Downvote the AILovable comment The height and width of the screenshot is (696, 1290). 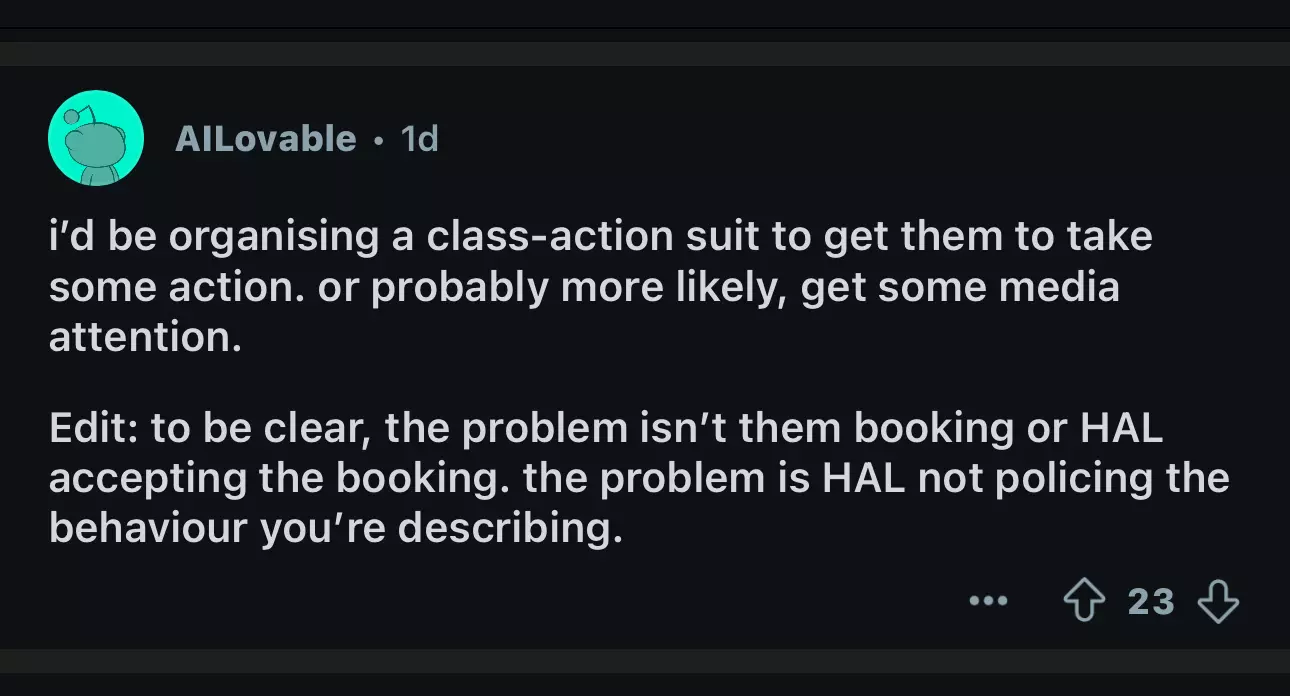(1217, 602)
